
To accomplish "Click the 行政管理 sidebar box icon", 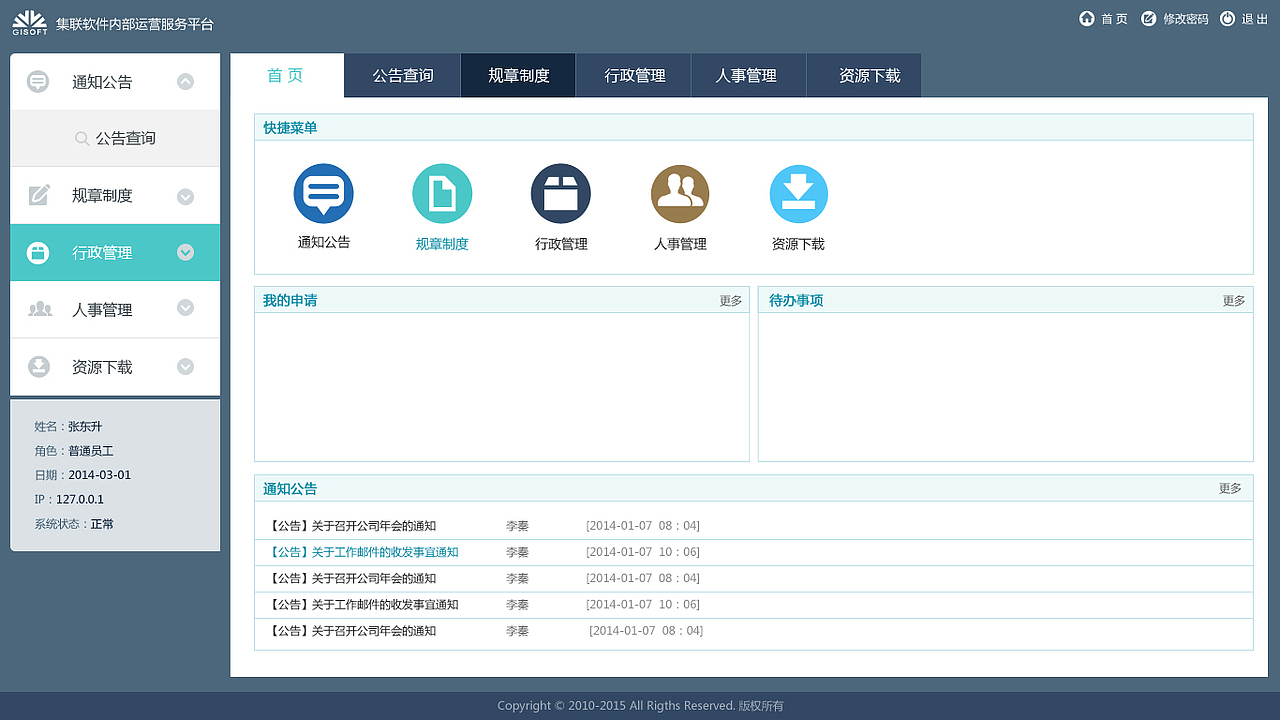I will [x=38, y=253].
